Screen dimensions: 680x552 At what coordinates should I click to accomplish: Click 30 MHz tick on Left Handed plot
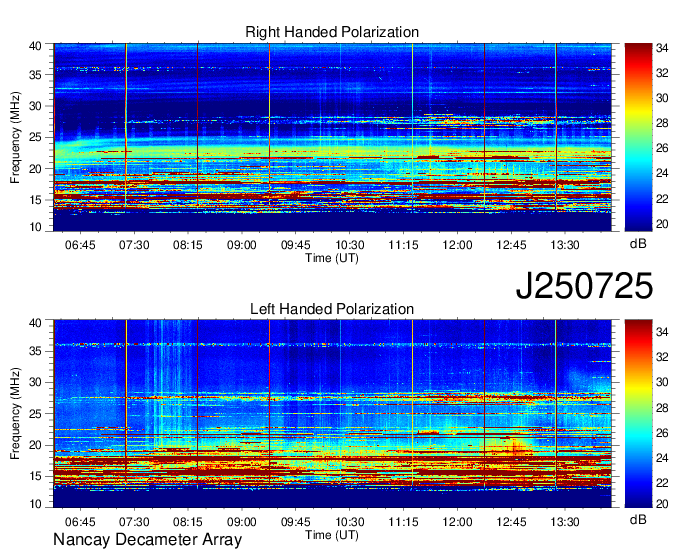[x=36, y=382]
